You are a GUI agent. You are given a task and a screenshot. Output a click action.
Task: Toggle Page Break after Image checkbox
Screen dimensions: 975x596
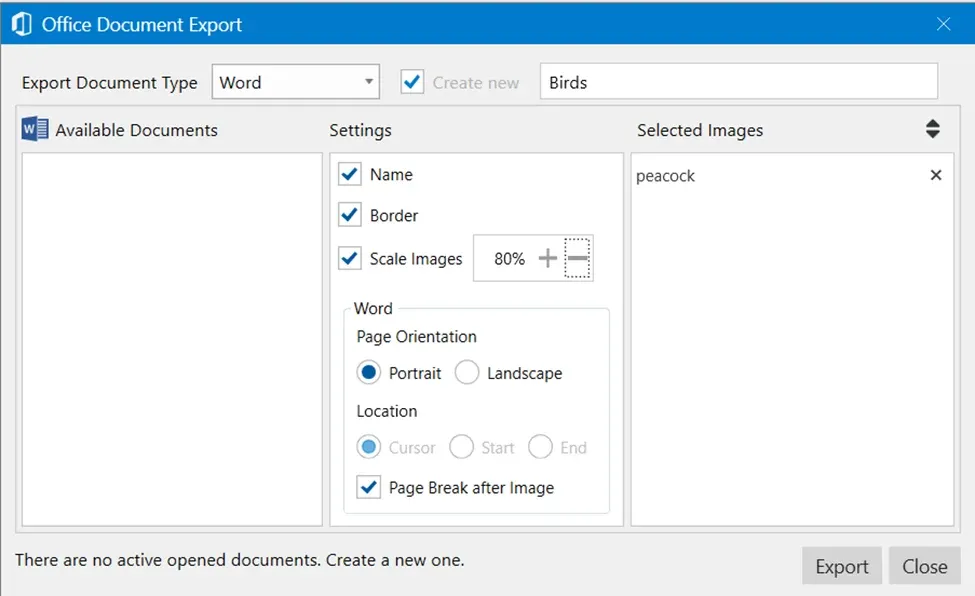tap(369, 487)
